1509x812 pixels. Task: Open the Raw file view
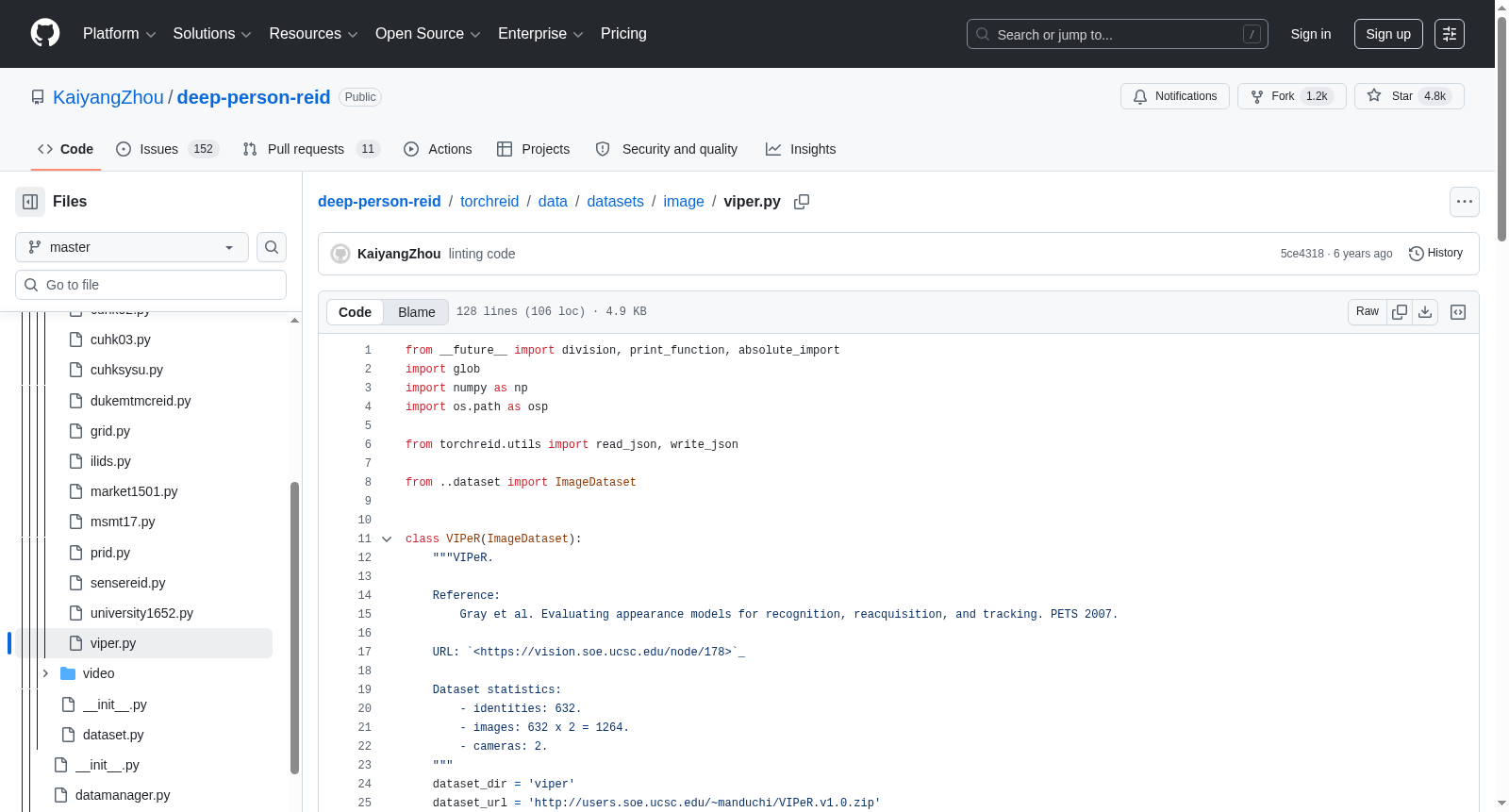click(x=1368, y=312)
